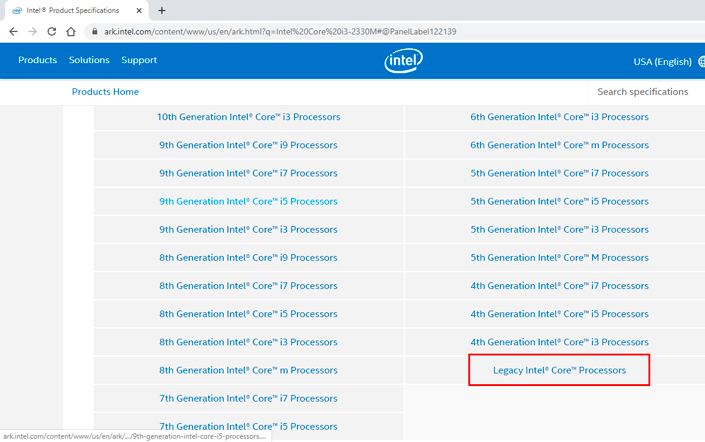
Task: Open the Products menu
Action: [37, 60]
